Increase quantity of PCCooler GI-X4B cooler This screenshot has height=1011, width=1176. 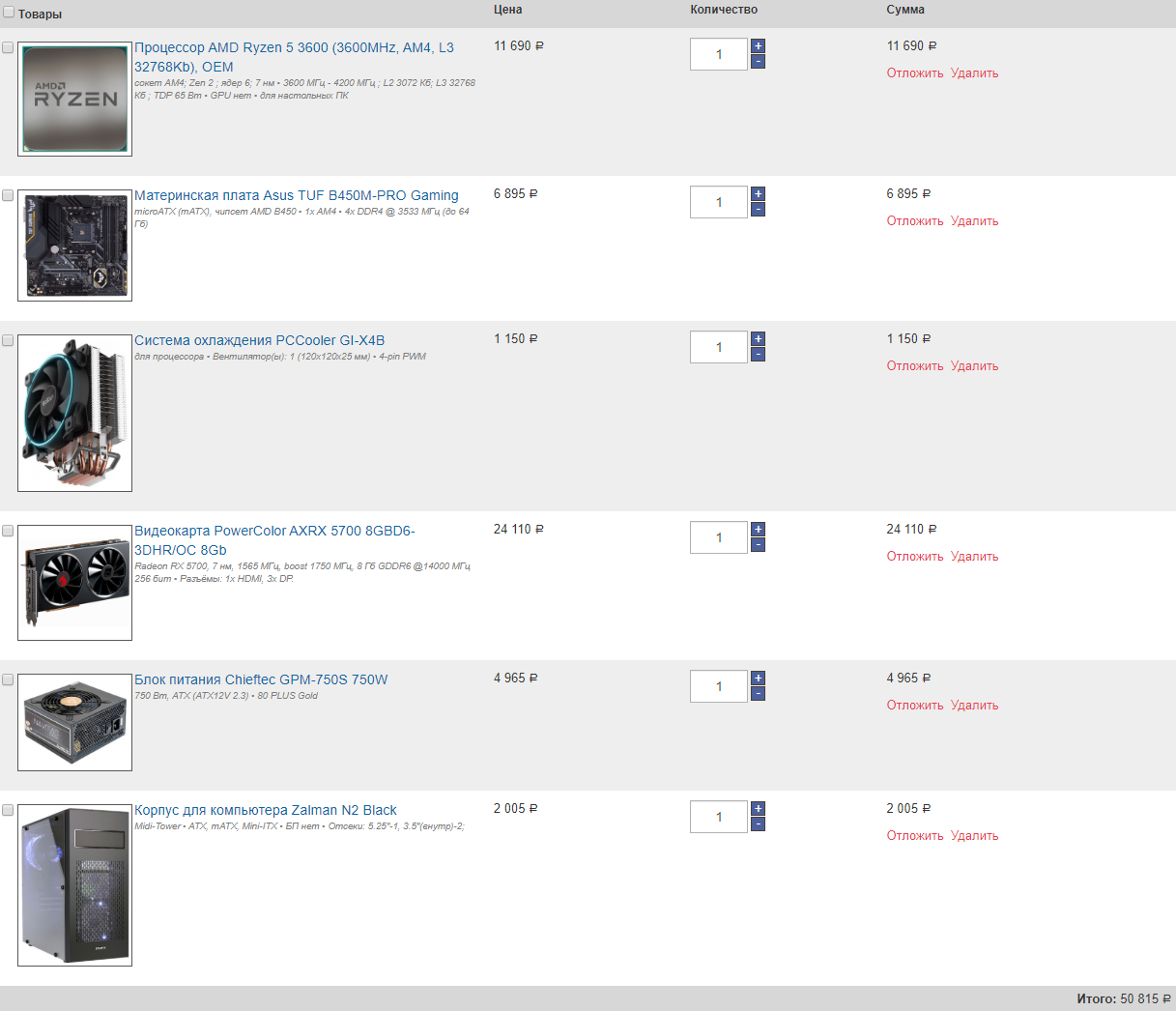(x=758, y=339)
